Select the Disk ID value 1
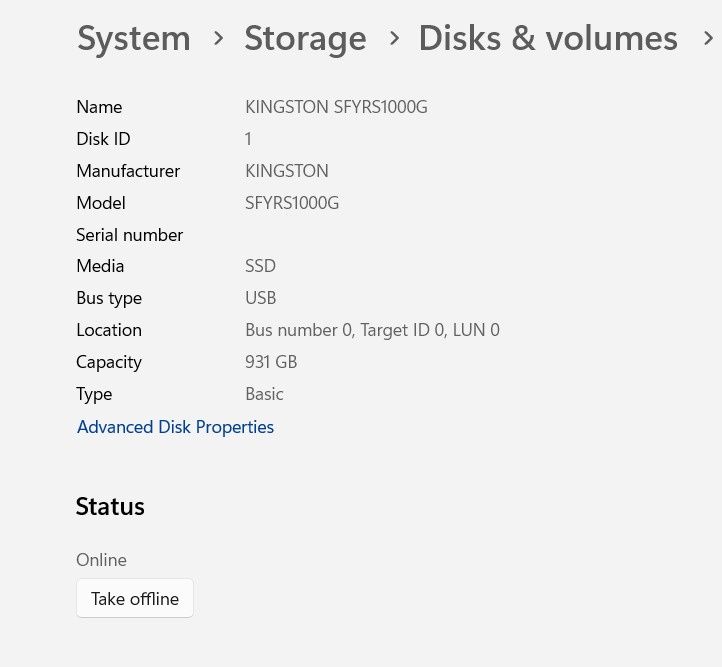722x667 pixels. [x=248, y=139]
